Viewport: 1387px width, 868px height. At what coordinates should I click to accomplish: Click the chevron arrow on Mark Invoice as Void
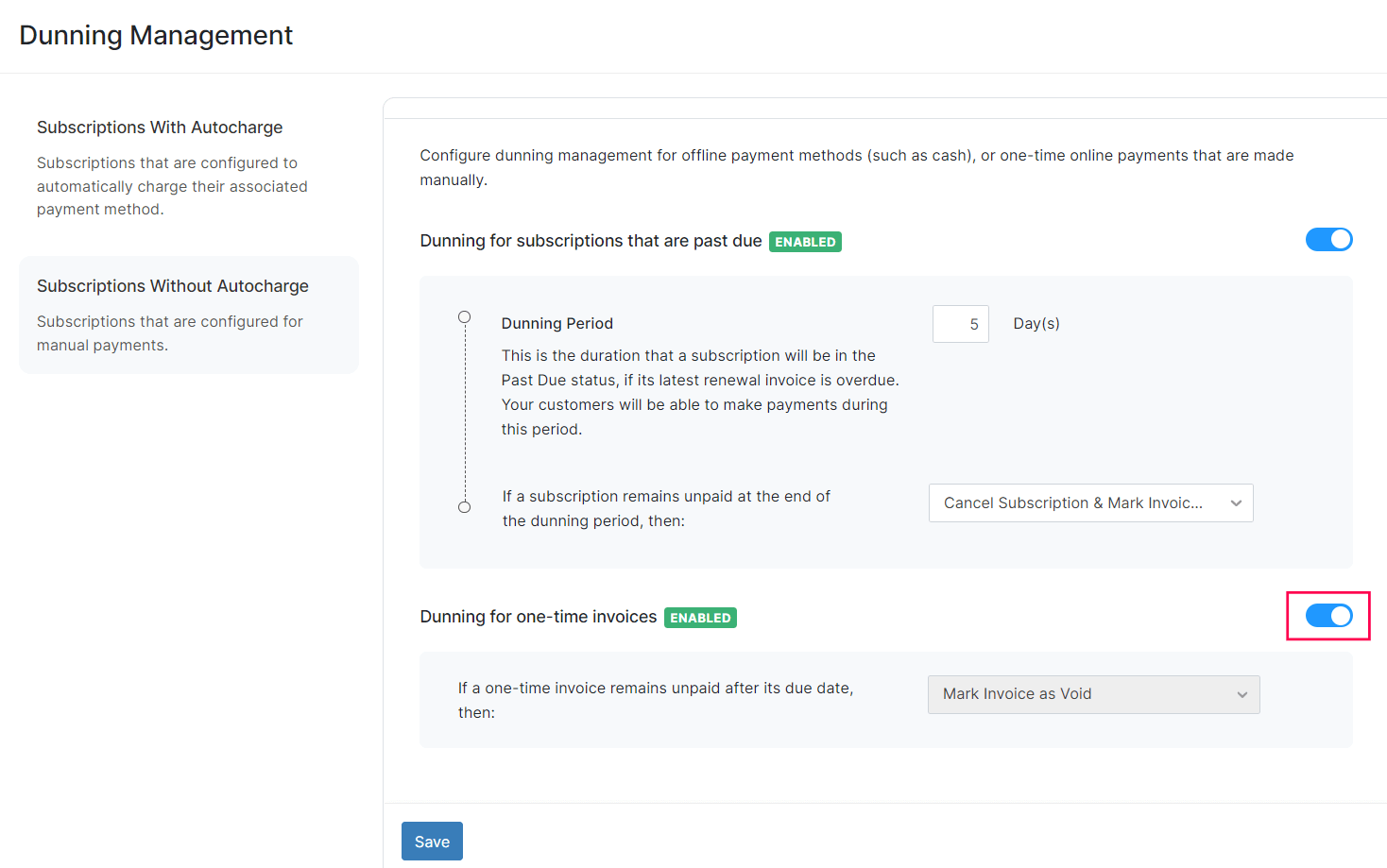[x=1241, y=695]
